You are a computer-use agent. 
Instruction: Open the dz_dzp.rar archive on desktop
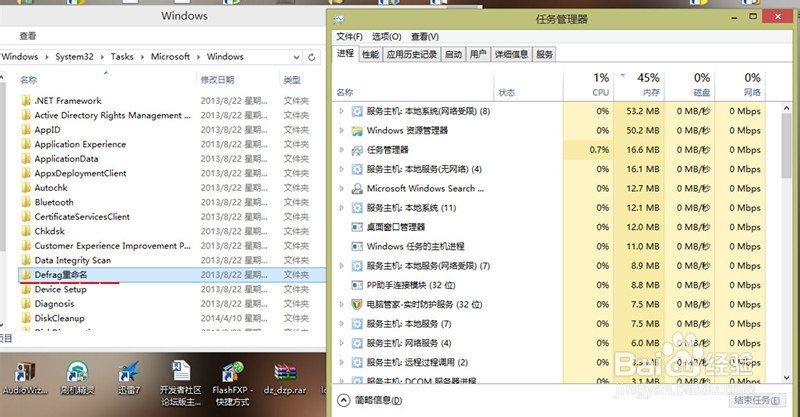point(285,379)
